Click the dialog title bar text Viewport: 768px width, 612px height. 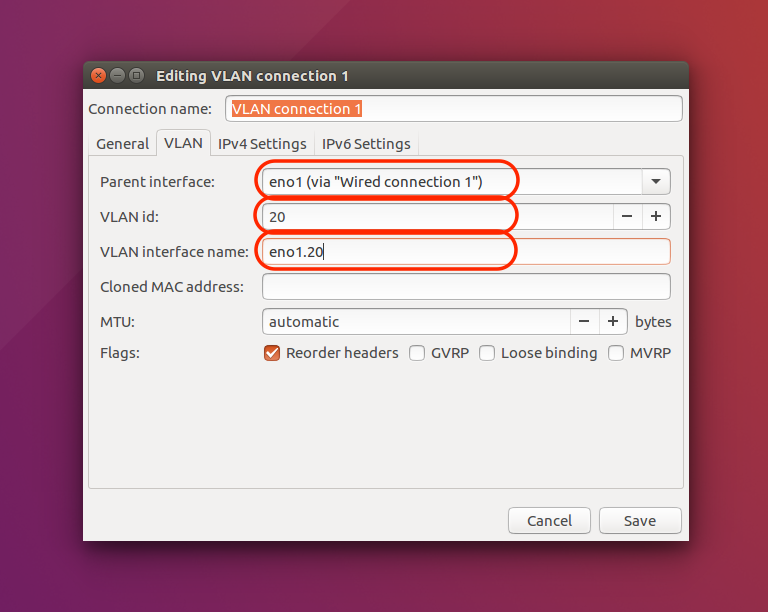pos(252,76)
